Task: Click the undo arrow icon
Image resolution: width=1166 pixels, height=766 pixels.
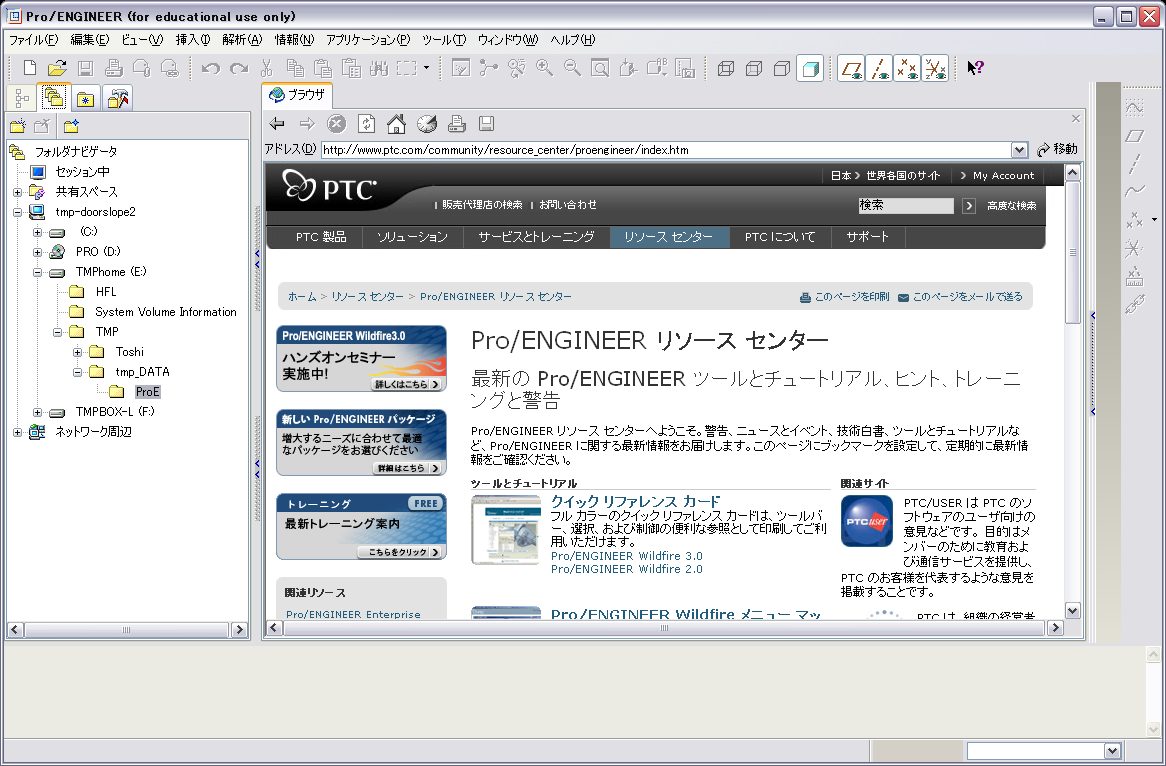Action: point(210,68)
